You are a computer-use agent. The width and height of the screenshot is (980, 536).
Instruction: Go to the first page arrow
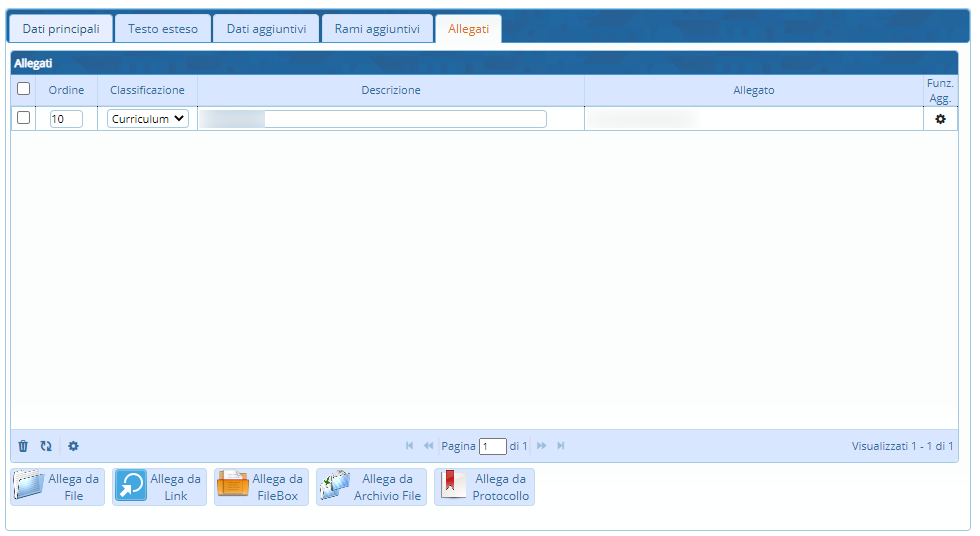410,446
